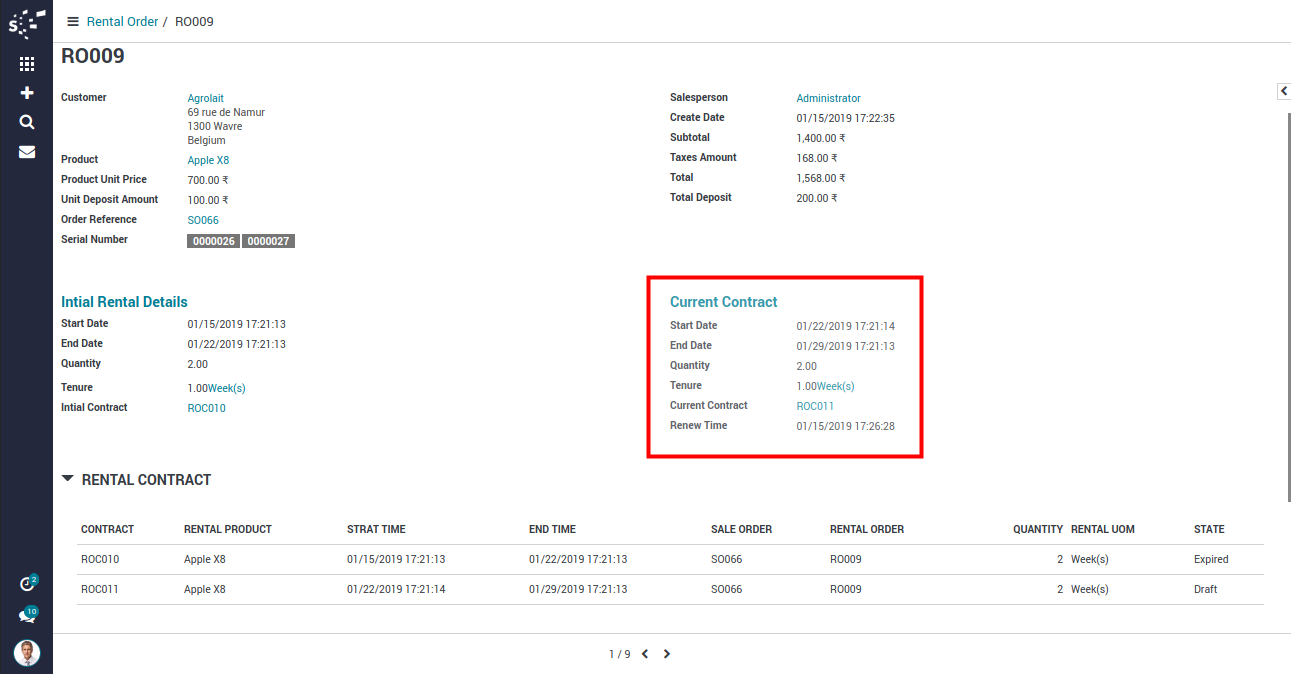Open search from the sidebar magnifier
Viewport: 1291px width, 674px height.
point(27,122)
